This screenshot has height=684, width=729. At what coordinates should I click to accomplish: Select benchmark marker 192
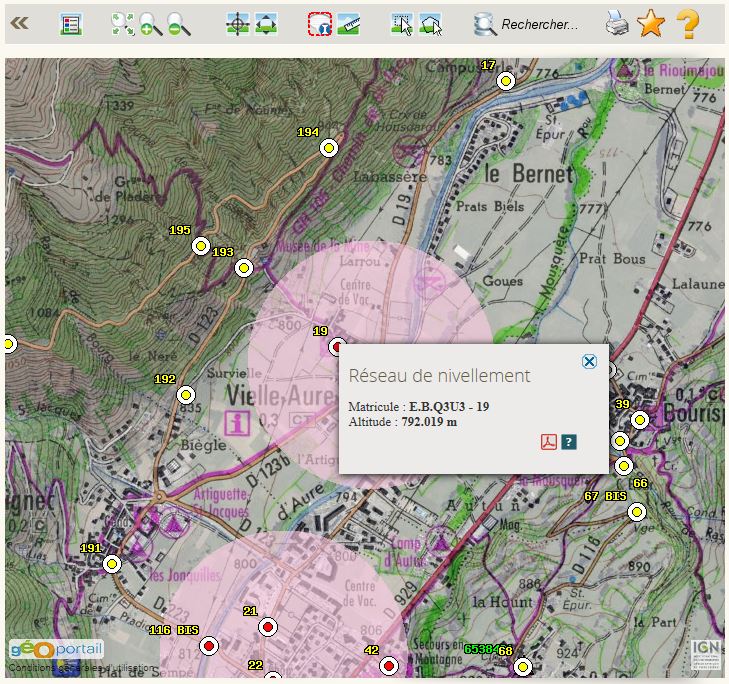click(186, 395)
